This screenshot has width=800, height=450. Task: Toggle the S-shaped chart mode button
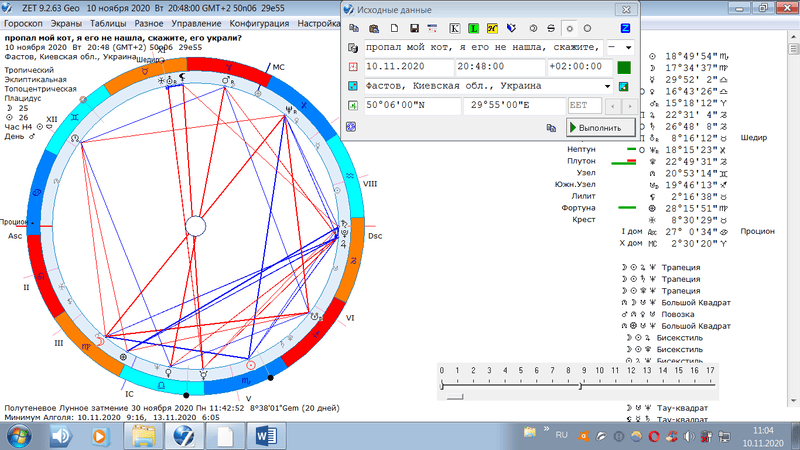(550, 28)
